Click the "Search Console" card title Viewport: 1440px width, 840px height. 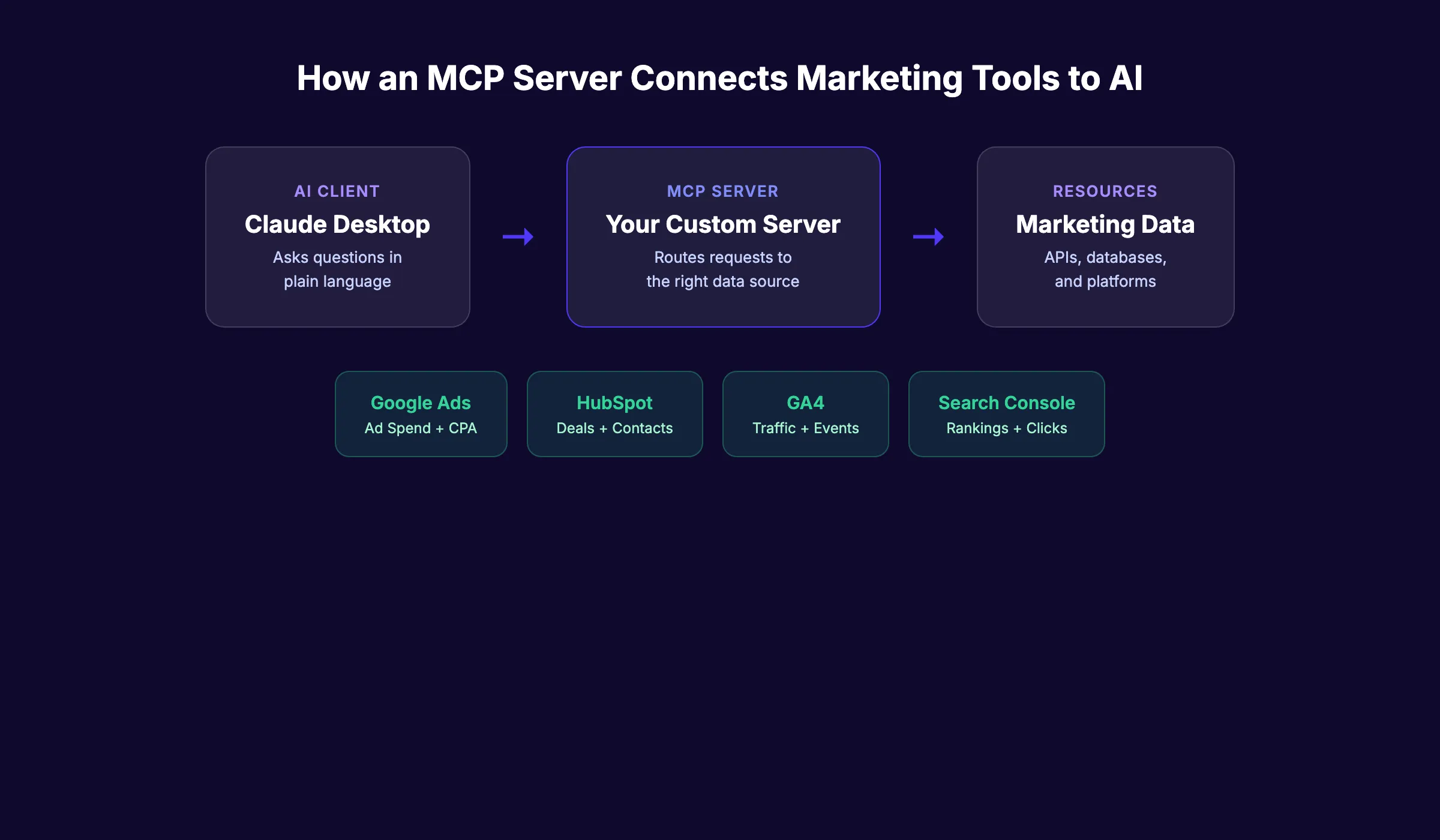coord(1006,403)
